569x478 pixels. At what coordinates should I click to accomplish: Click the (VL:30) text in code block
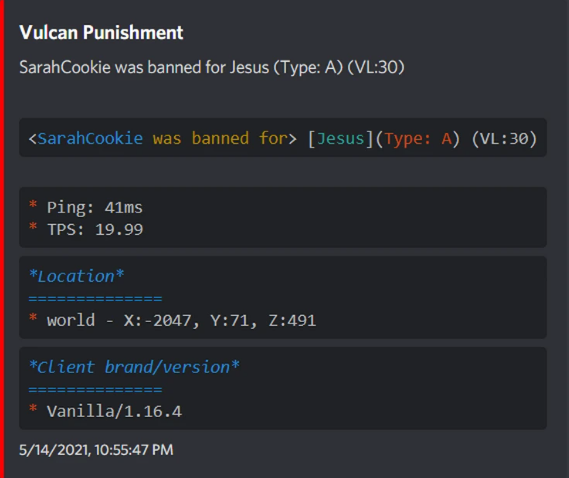click(504, 139)
